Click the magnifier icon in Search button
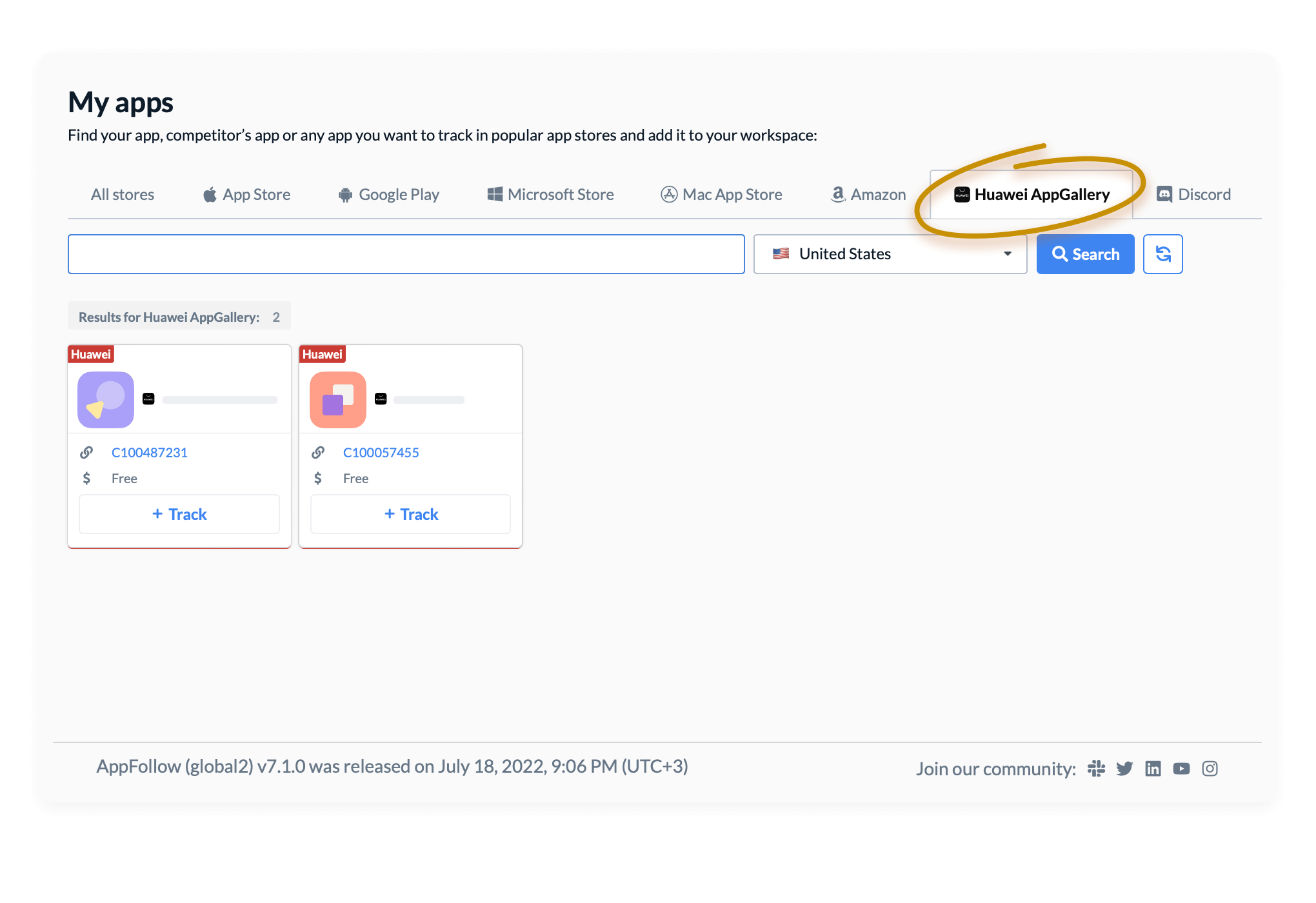1316x903 pixels. 1059,254
